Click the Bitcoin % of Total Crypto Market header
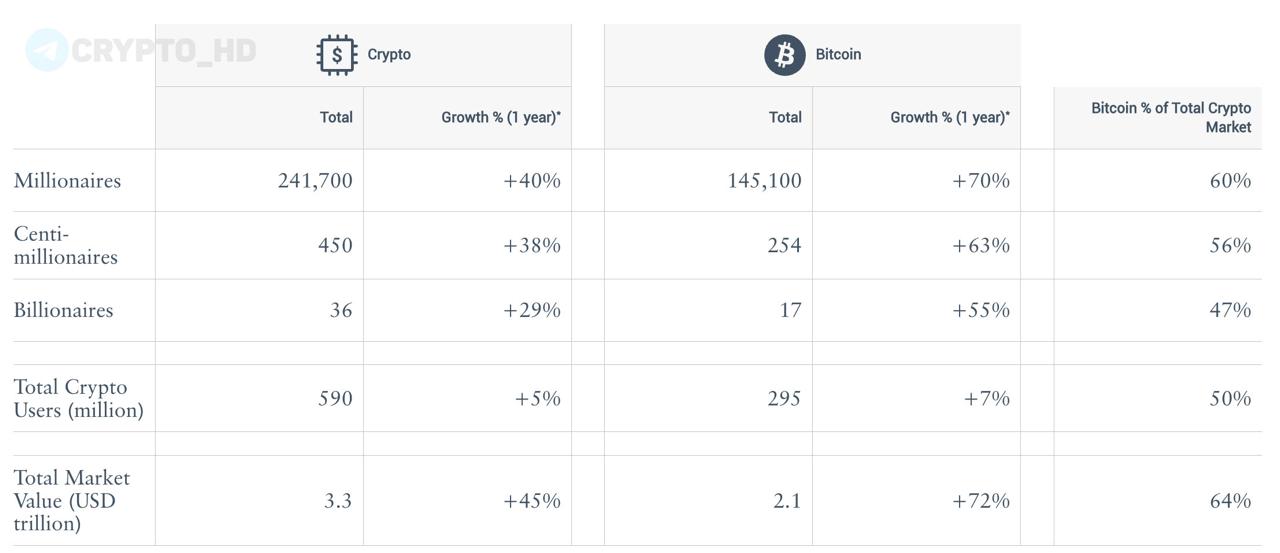The width and height of the screenshot is (1280, 553). tap(1170, 117)
